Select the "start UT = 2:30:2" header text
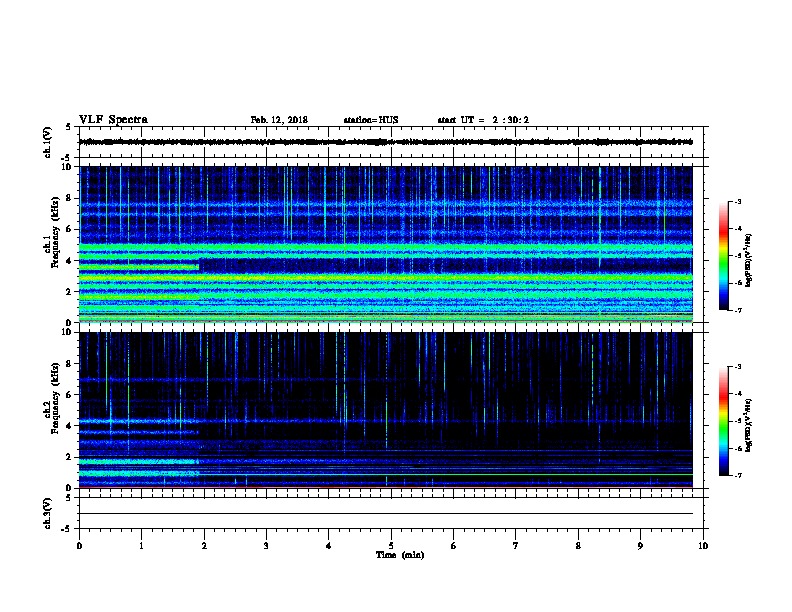 [x=483, y=120]
